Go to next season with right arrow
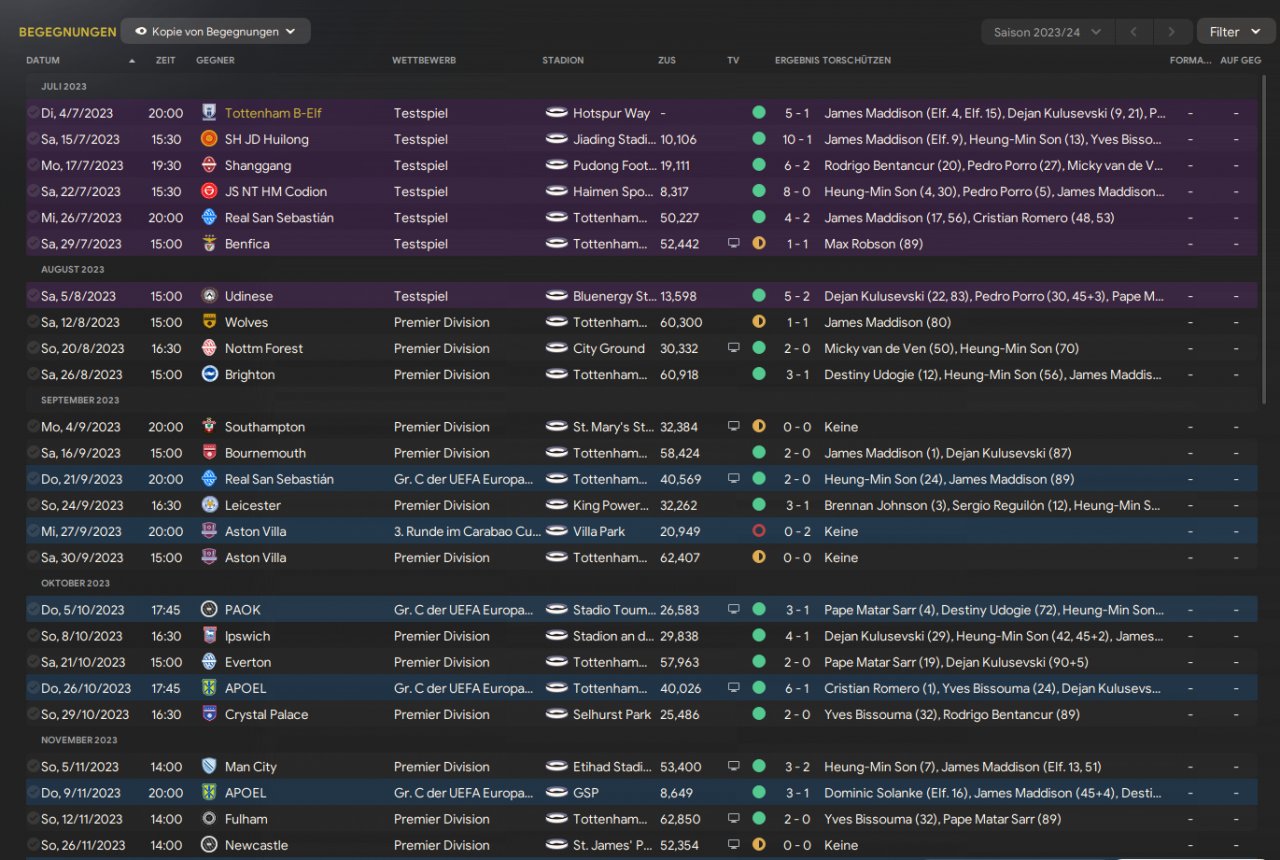This screenshot has width=1280, height=860. click(1172, 32)
